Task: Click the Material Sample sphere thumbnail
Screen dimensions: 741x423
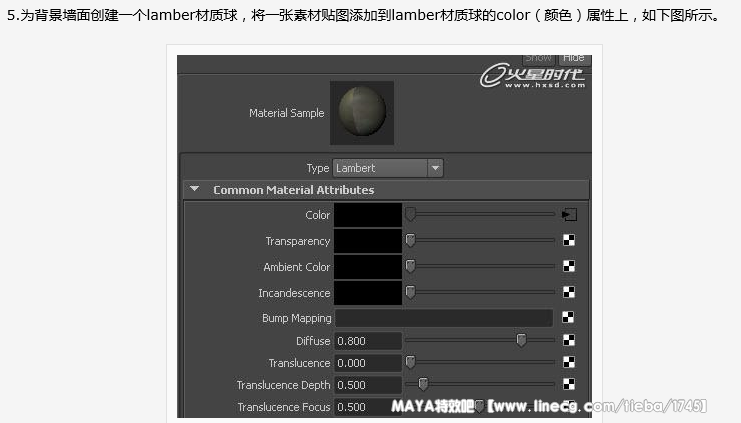Action: [361, 113]
